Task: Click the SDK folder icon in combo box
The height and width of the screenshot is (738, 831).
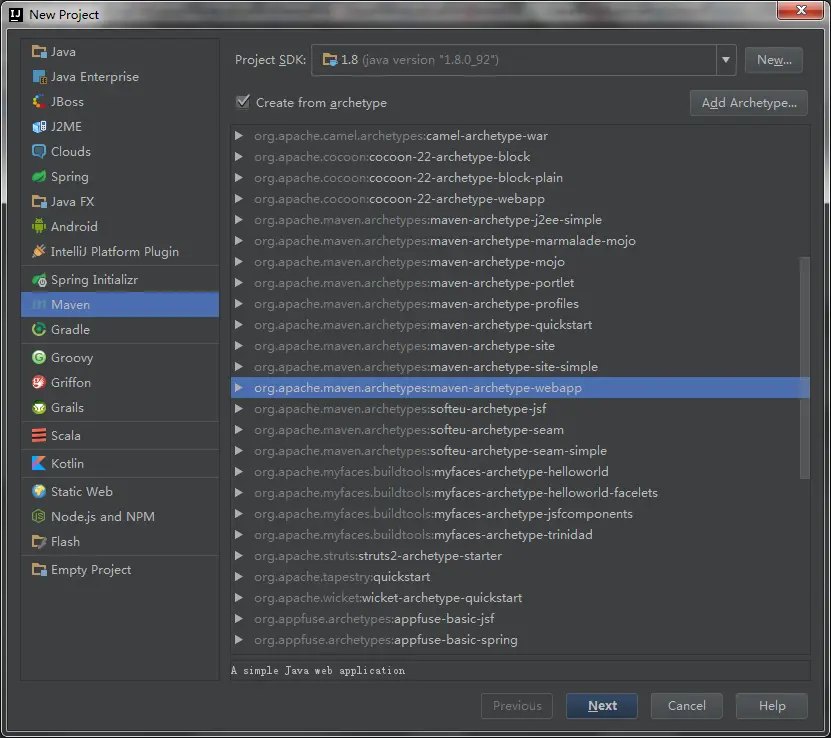Action: 330,60
